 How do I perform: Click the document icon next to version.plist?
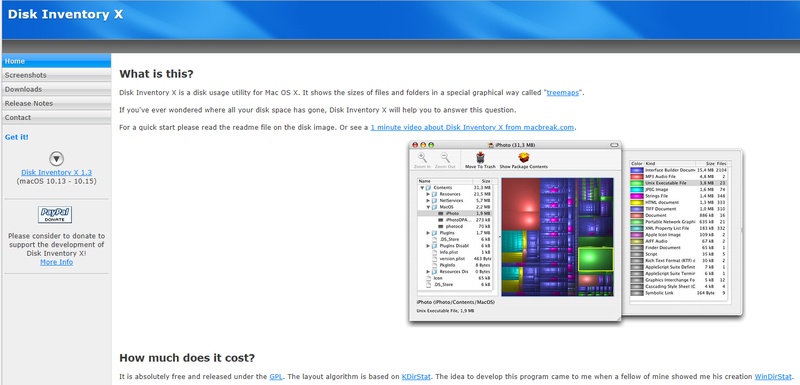[434, 259]
